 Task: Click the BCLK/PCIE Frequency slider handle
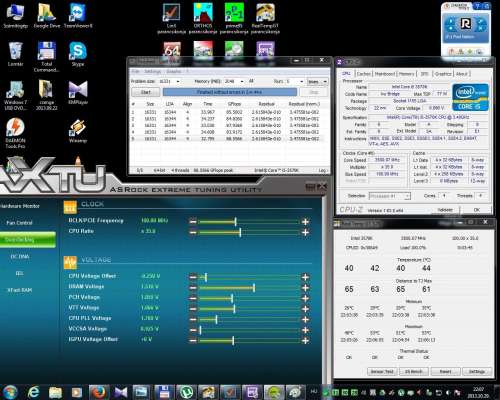(235, 222)
